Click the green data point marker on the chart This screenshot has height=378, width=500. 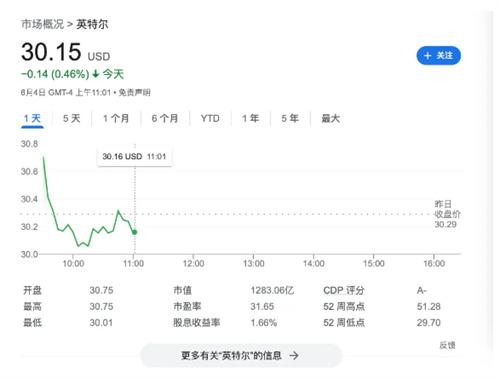click(135, 232)
